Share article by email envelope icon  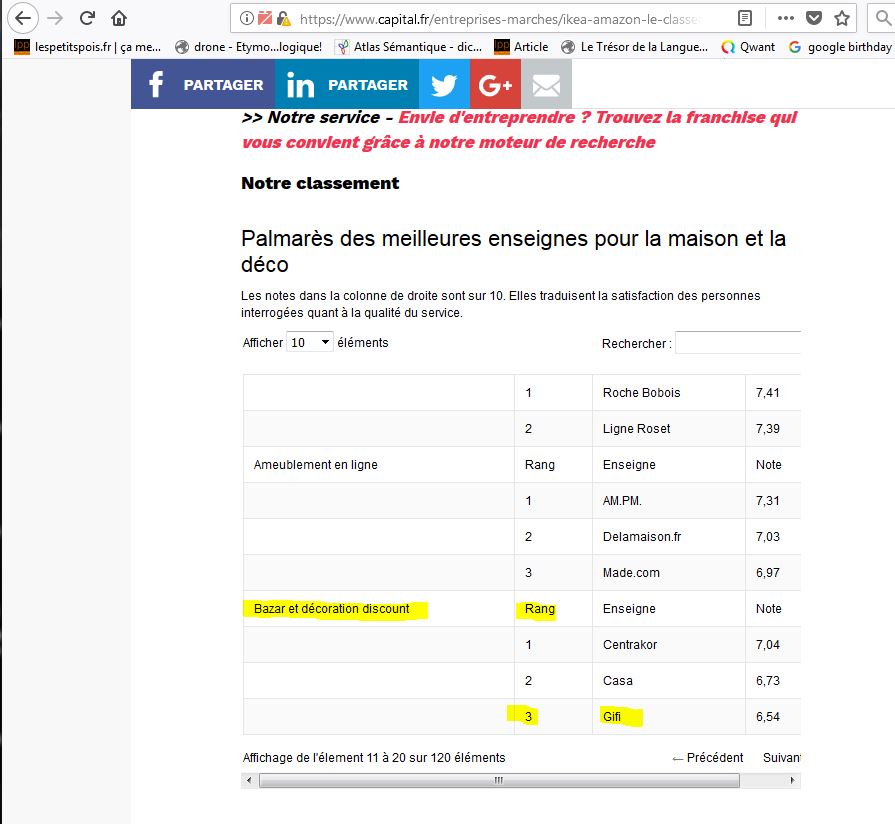click(x=546, y=84)
